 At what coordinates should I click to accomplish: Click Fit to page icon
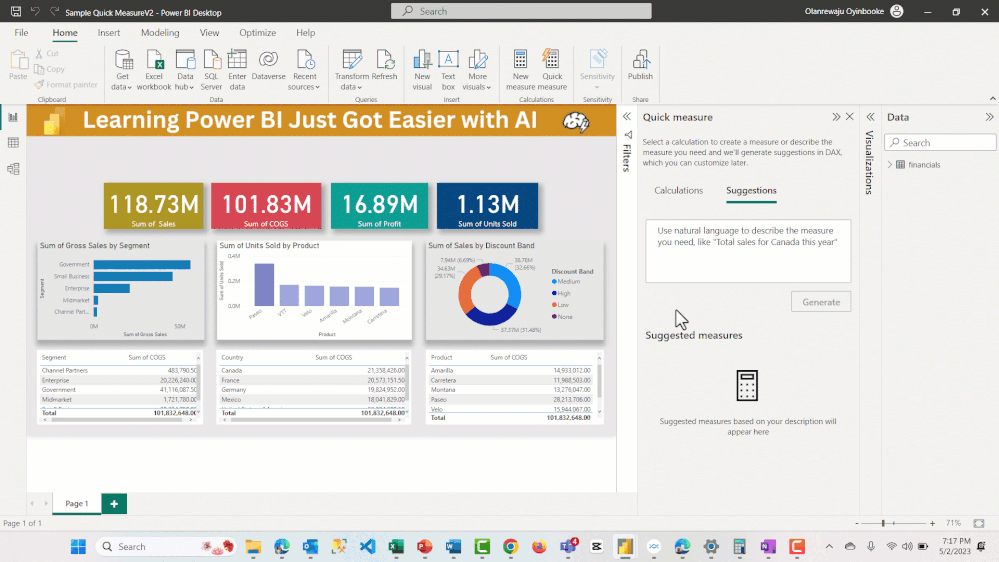[x=979, y=523]
